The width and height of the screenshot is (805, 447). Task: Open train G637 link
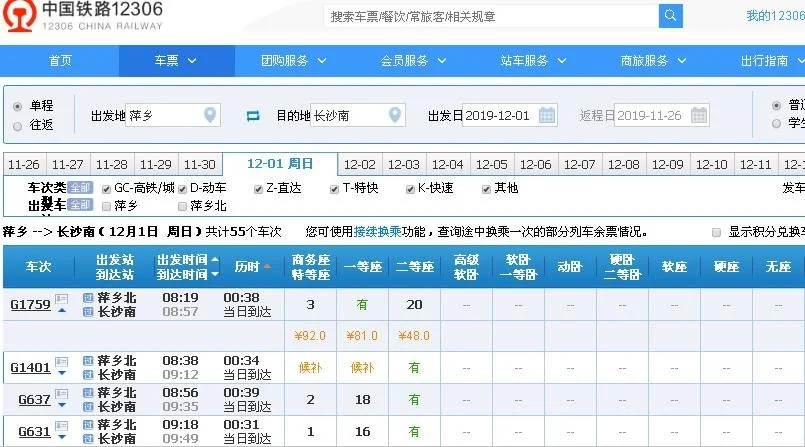click(x=34, y=399)
